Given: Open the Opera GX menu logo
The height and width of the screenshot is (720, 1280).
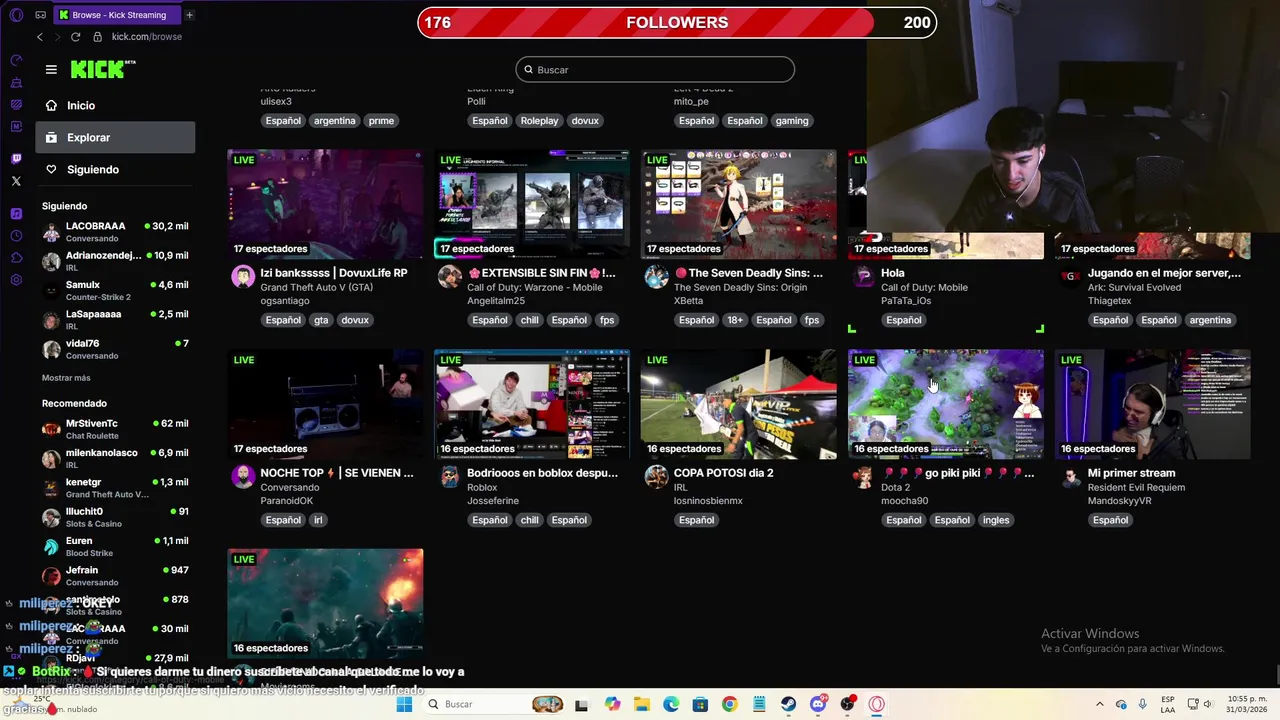Looking at the screenshot, I should [16, 15].
